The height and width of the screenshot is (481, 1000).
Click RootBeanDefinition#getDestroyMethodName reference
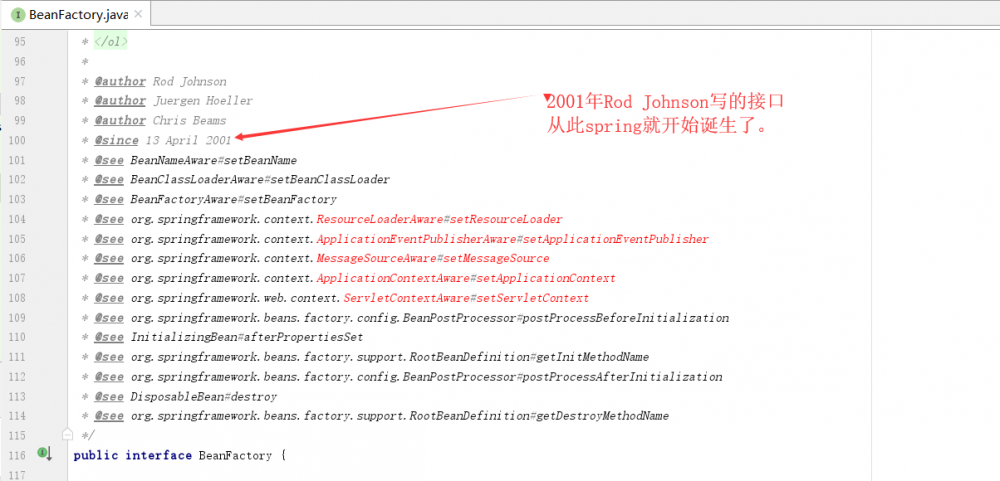(x=540, y=416)
